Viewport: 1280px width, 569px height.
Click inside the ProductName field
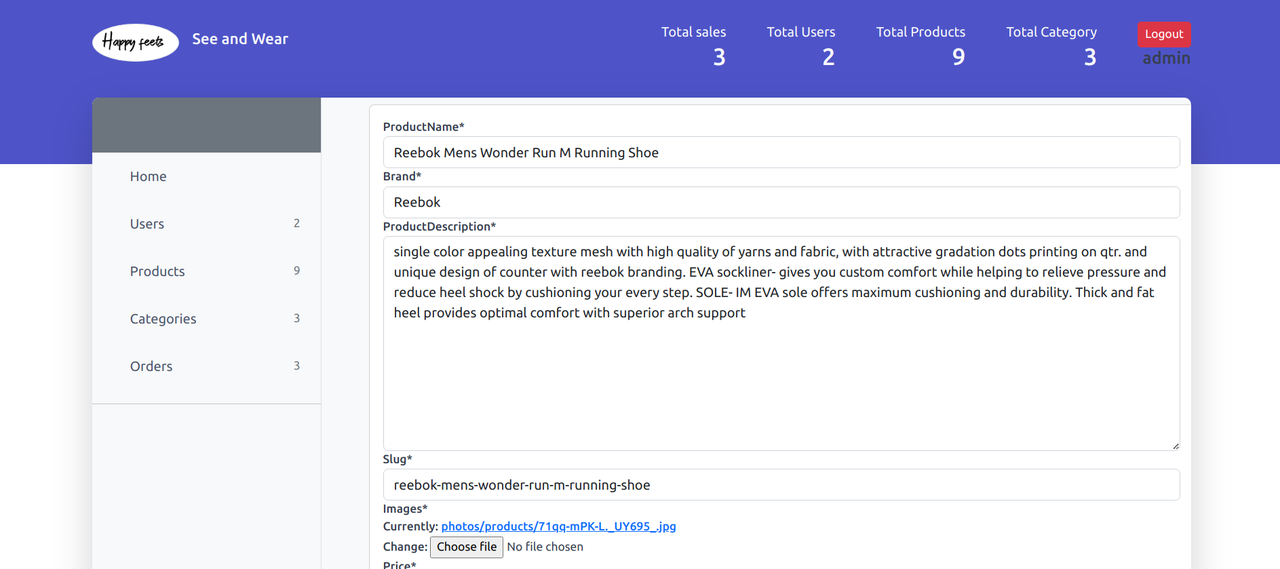(x=781, y=152)
